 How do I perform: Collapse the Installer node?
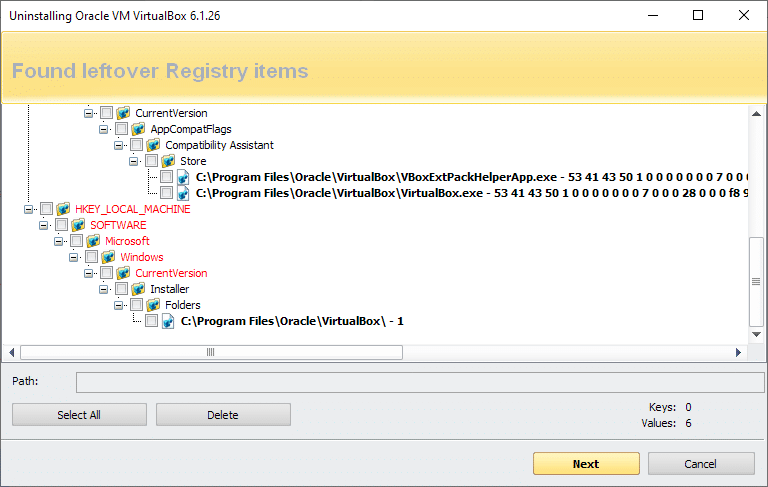[103, 289]
